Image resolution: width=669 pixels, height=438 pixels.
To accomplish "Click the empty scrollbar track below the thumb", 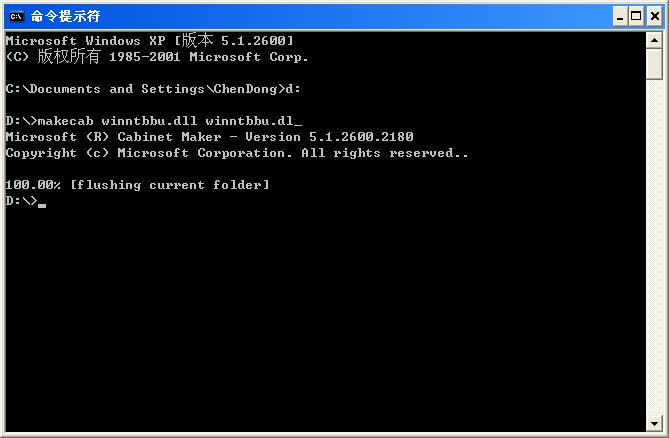I will [x=654, y=247].
